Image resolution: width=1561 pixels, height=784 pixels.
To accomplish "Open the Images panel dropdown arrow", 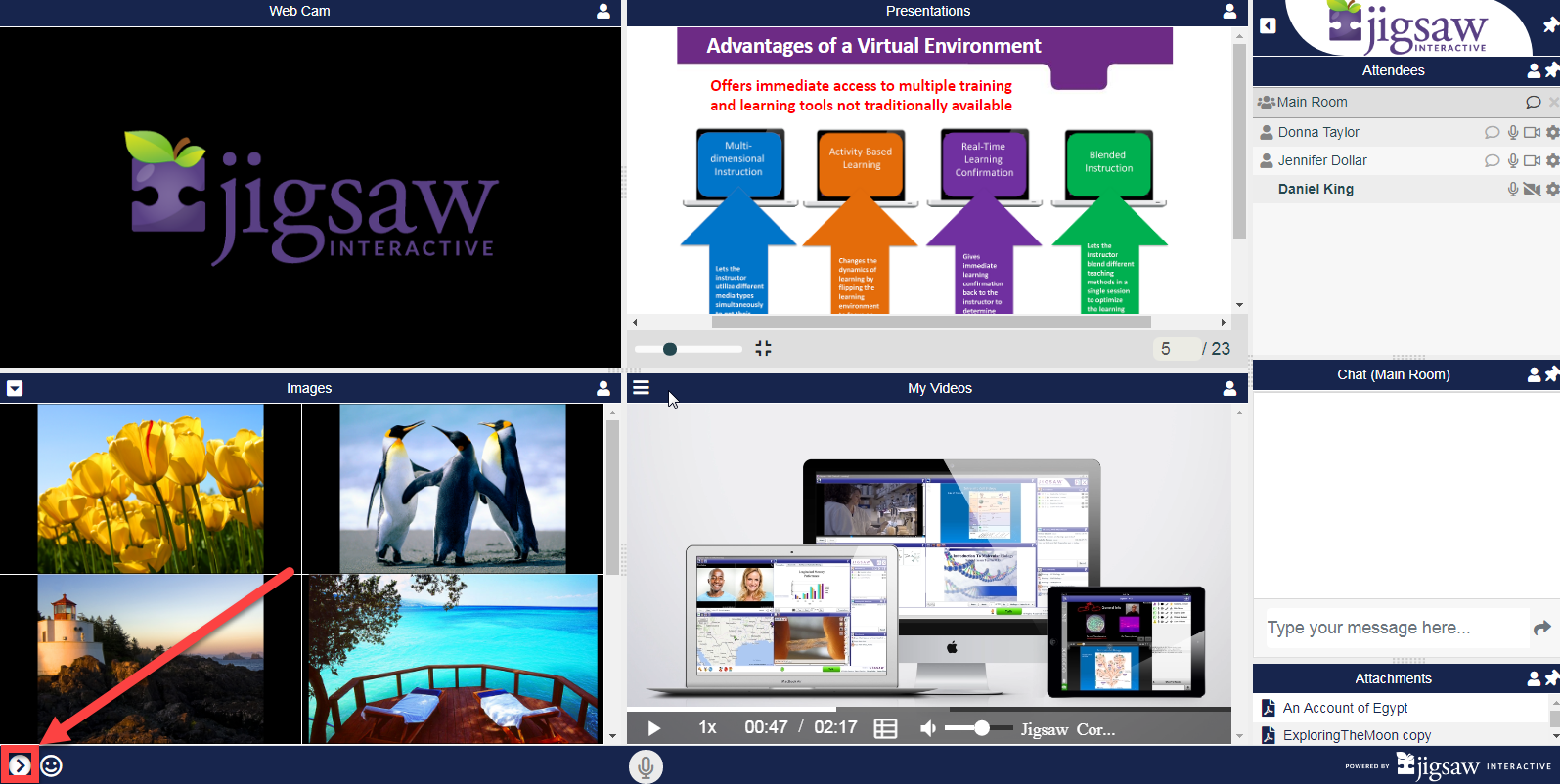I will 15,388.
